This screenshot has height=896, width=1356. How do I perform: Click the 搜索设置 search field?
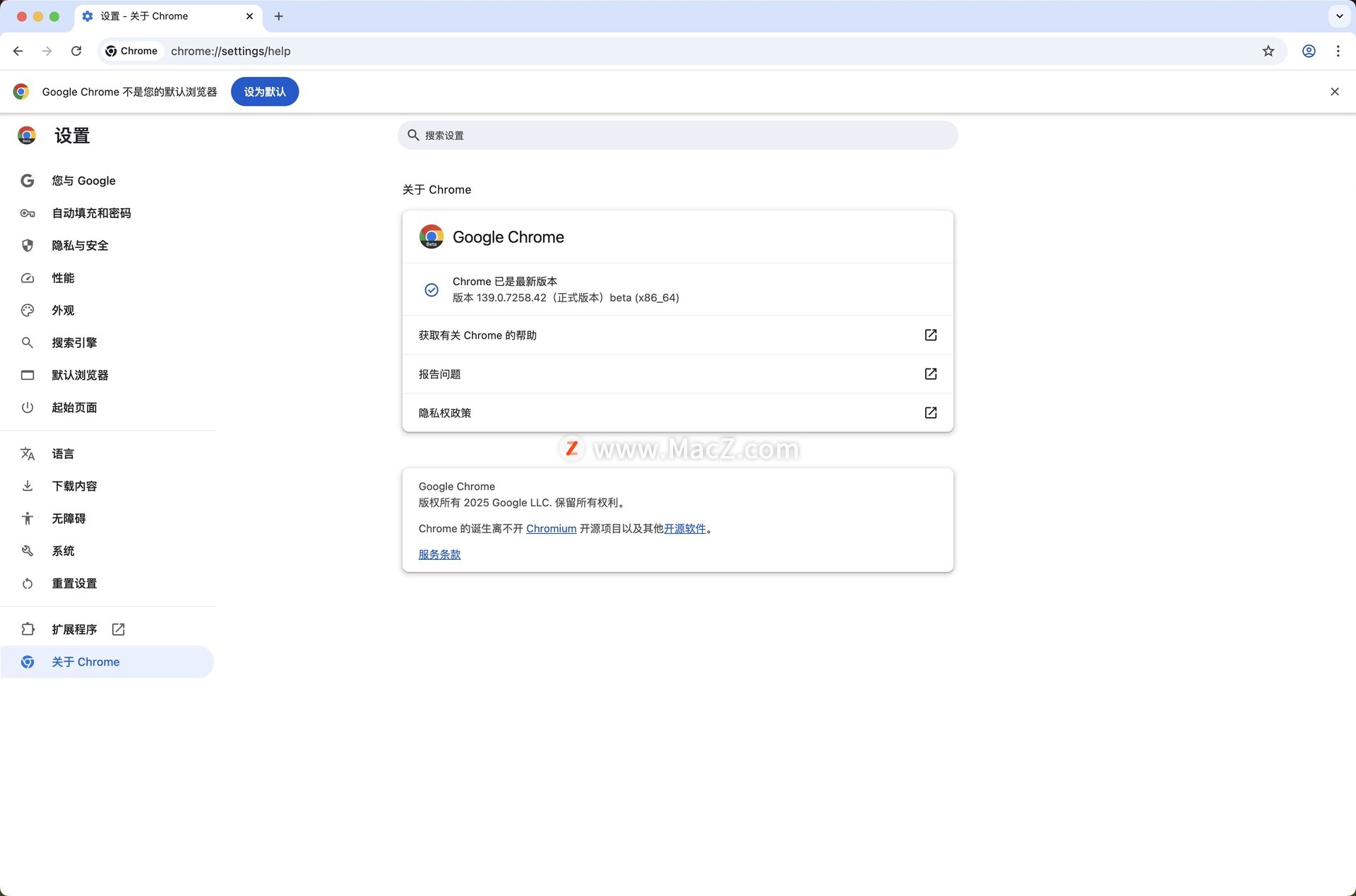[x=678, y=135]
